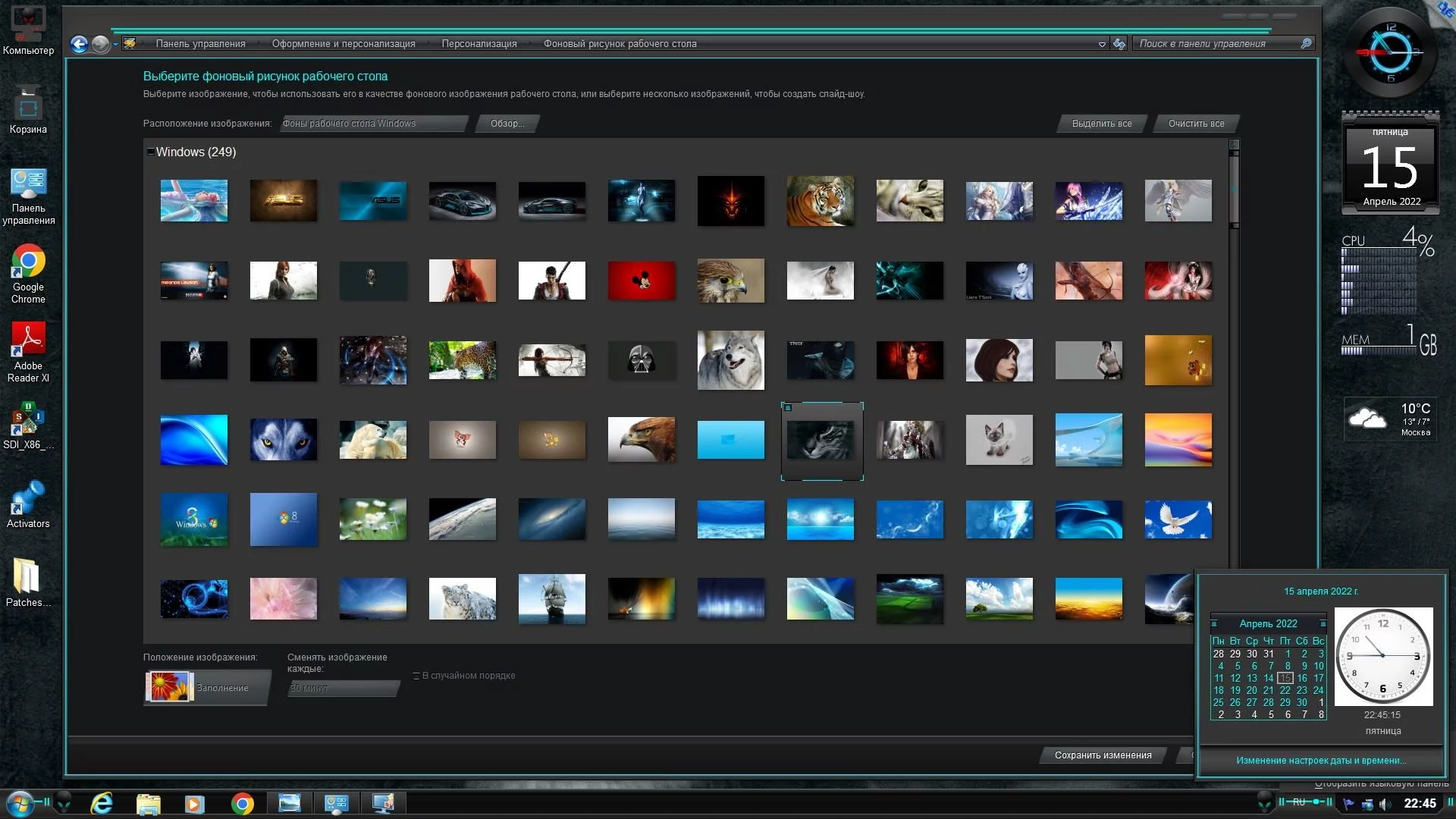Go to Панель управления breadcrumb item
The image size is (1456, 819).
click(x=200, y=44)
